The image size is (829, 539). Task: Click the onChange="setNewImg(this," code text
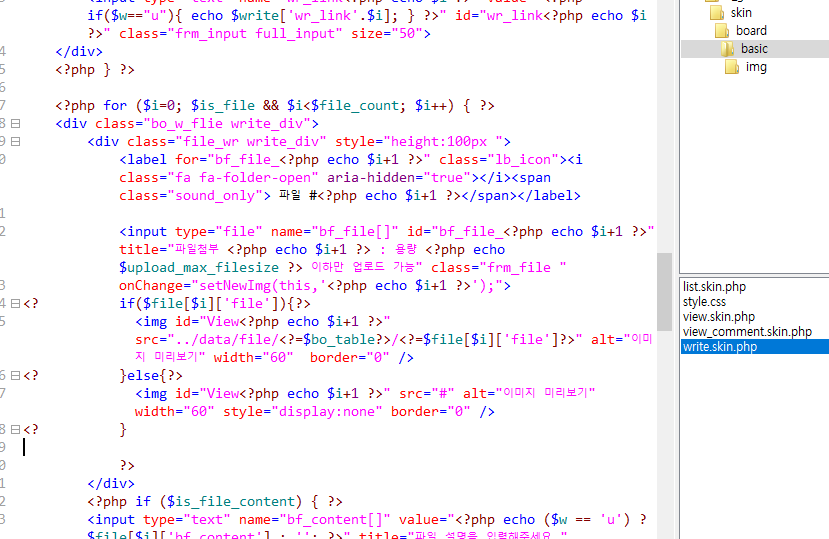pyautogui.click(x=218, y=286)
